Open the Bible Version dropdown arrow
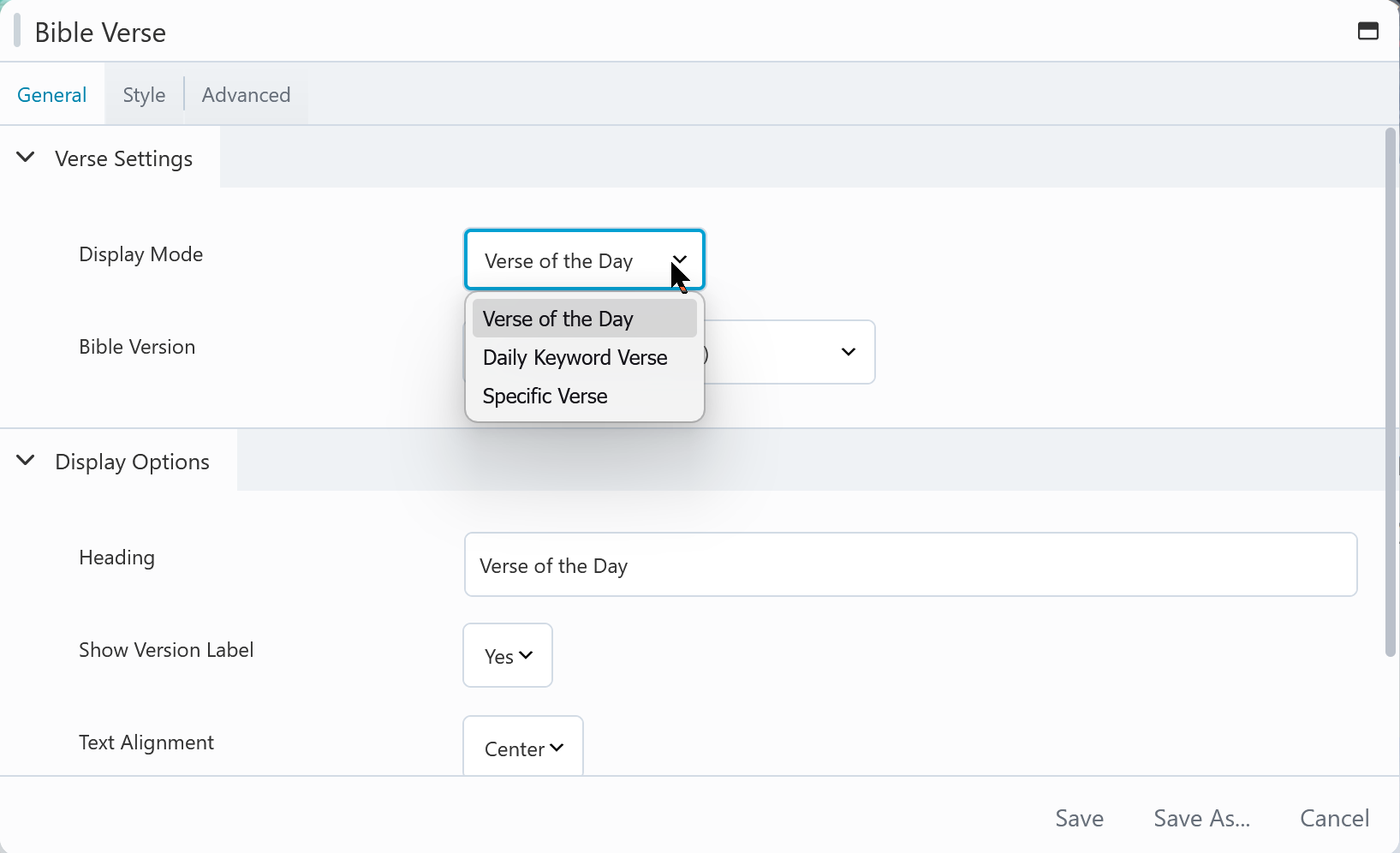1400x853 pixels. pyautogui.click(x=848, y=352)
